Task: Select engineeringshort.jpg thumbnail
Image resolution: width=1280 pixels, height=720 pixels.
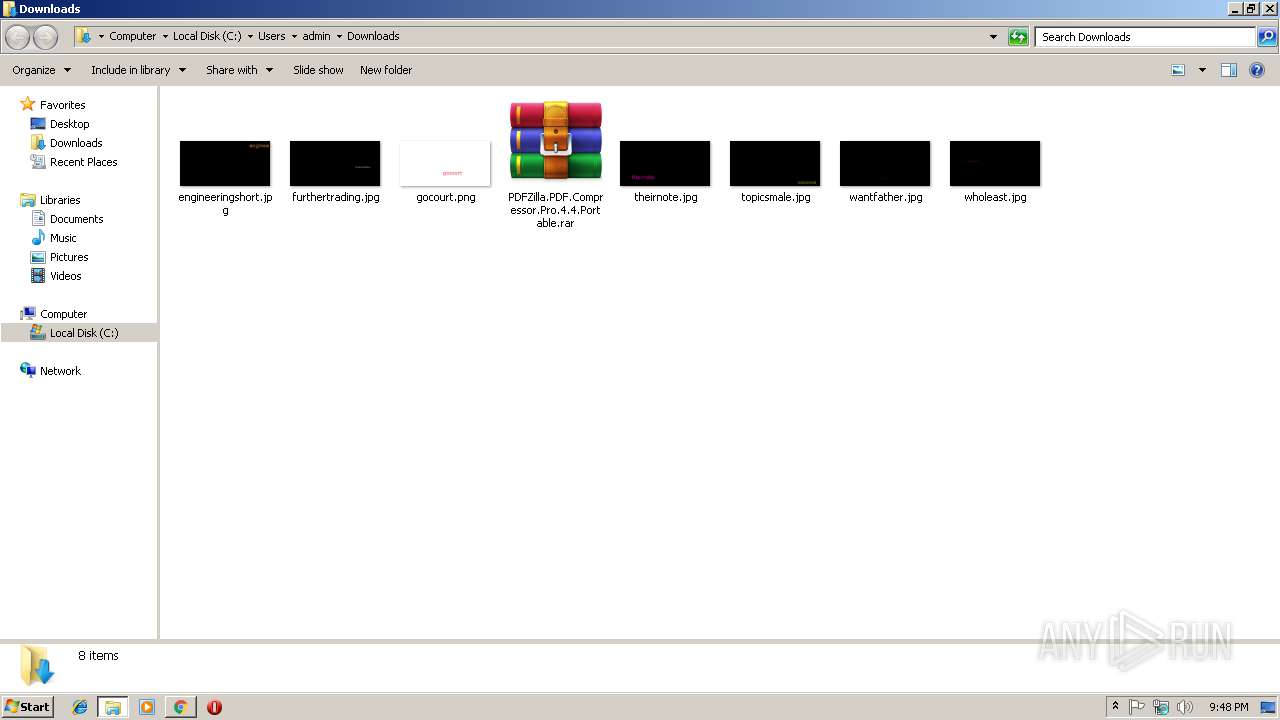Action: pos(225,163)
